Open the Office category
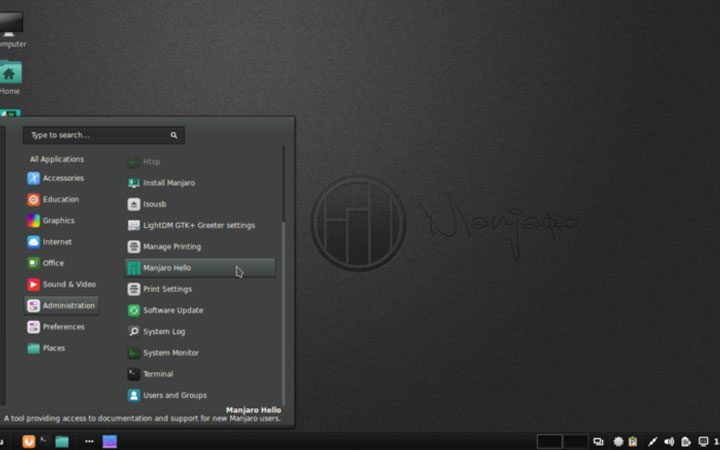This screenshot has width=720, height=450. click(x=46, y=263)
